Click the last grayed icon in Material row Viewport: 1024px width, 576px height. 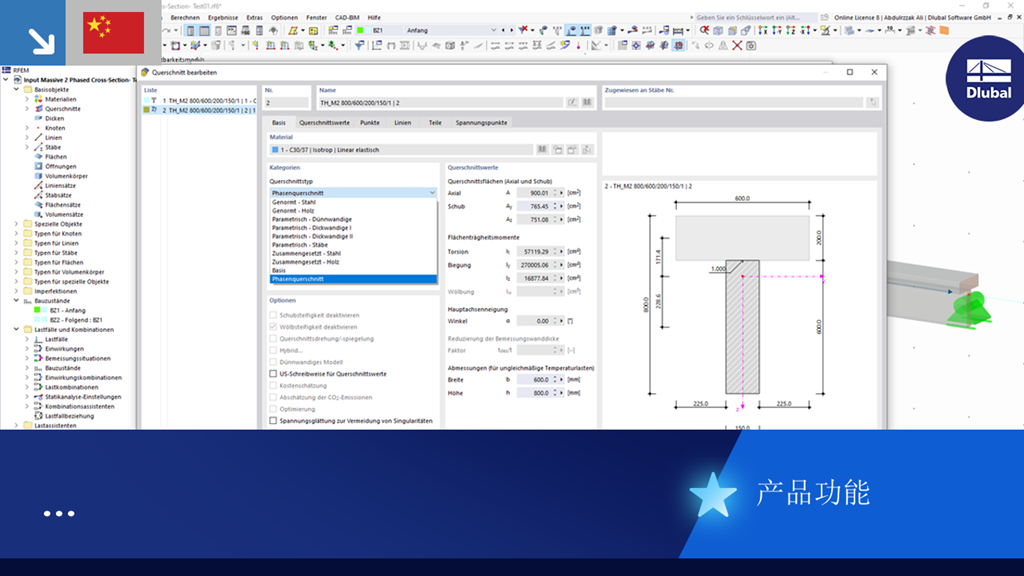coord(587,150)
